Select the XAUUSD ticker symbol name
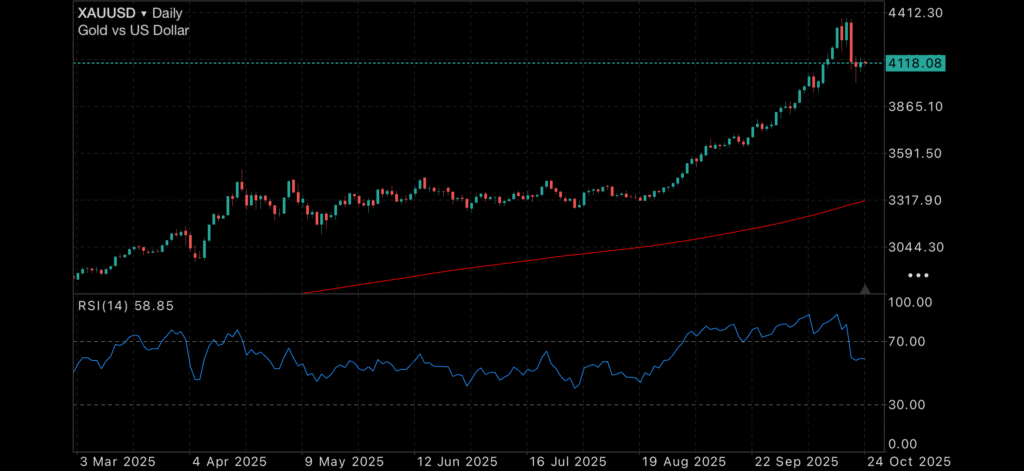This screenshot has height=471, width=1024. tap(107, 14)
